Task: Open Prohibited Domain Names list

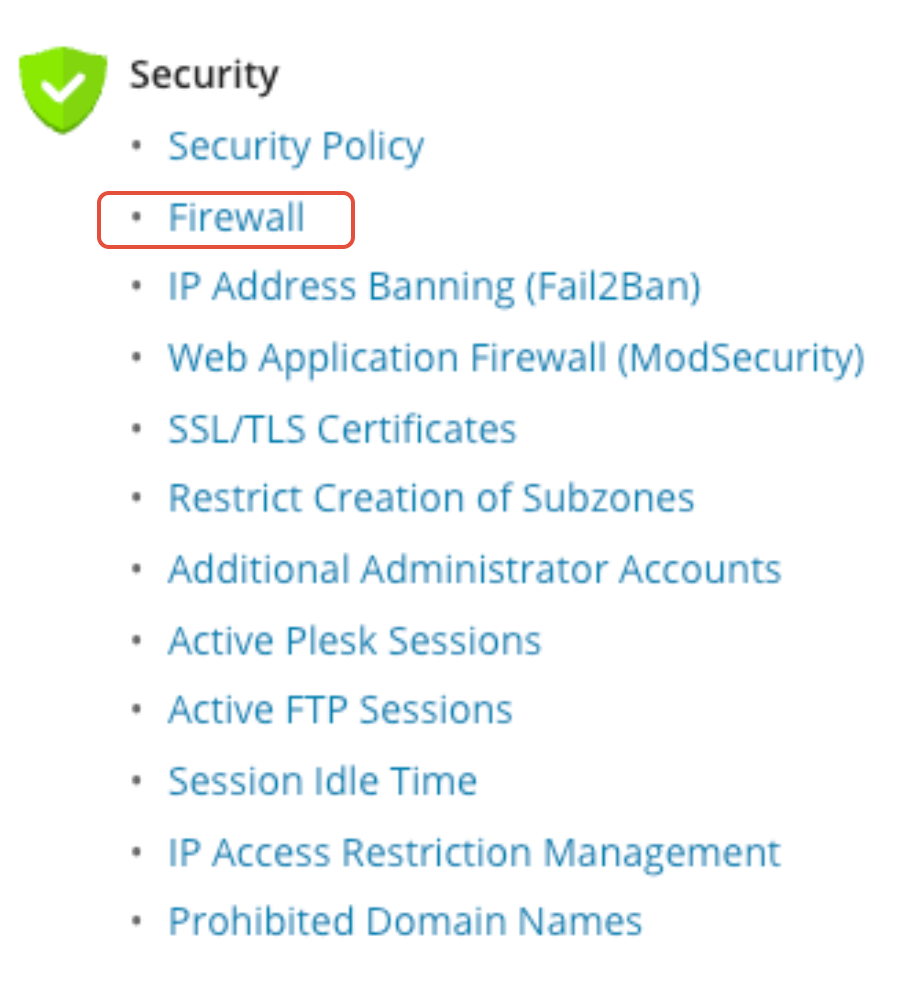Action: pyautogui.click(x=405, y=921)
